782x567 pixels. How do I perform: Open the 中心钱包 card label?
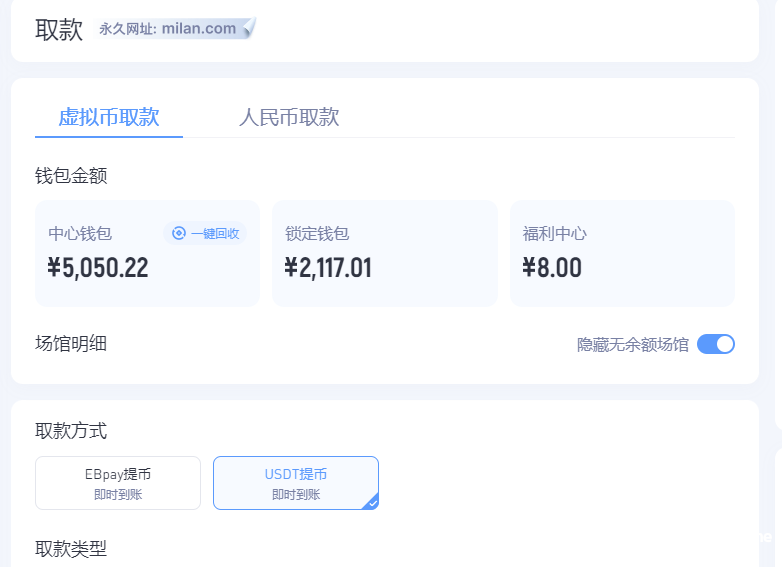(x=80, y=234)
